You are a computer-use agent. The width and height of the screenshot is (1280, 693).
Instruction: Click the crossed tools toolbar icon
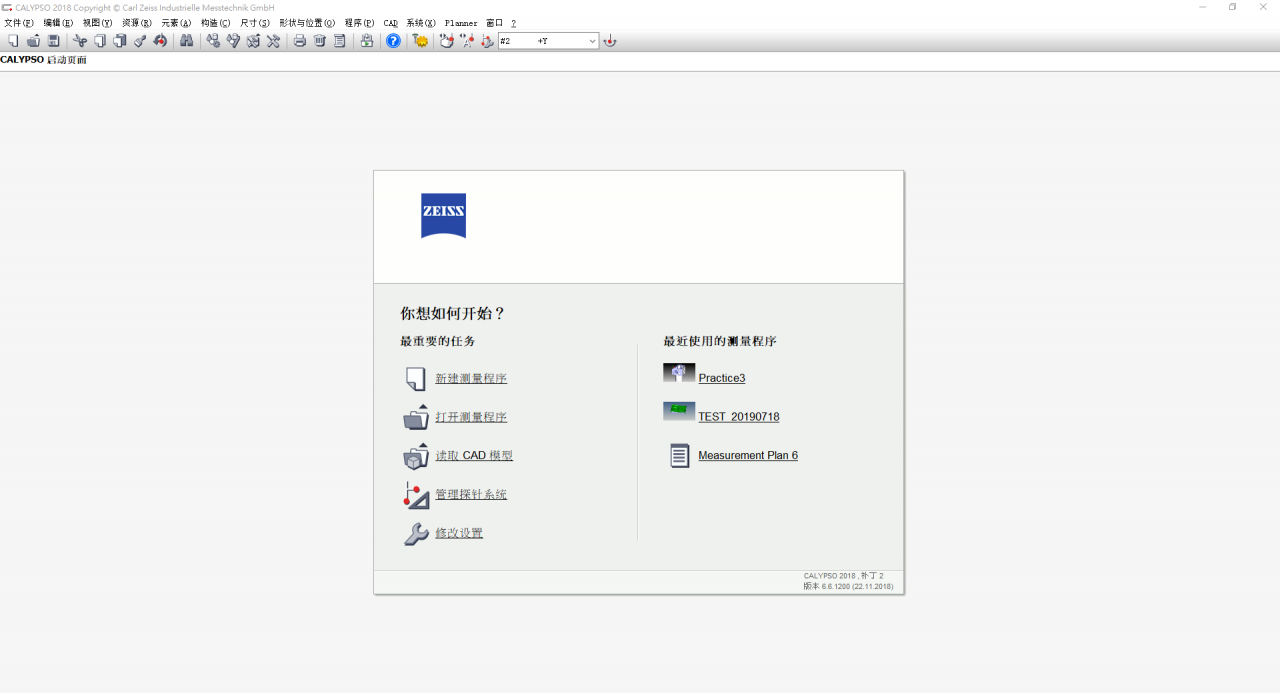coord(273,41)
